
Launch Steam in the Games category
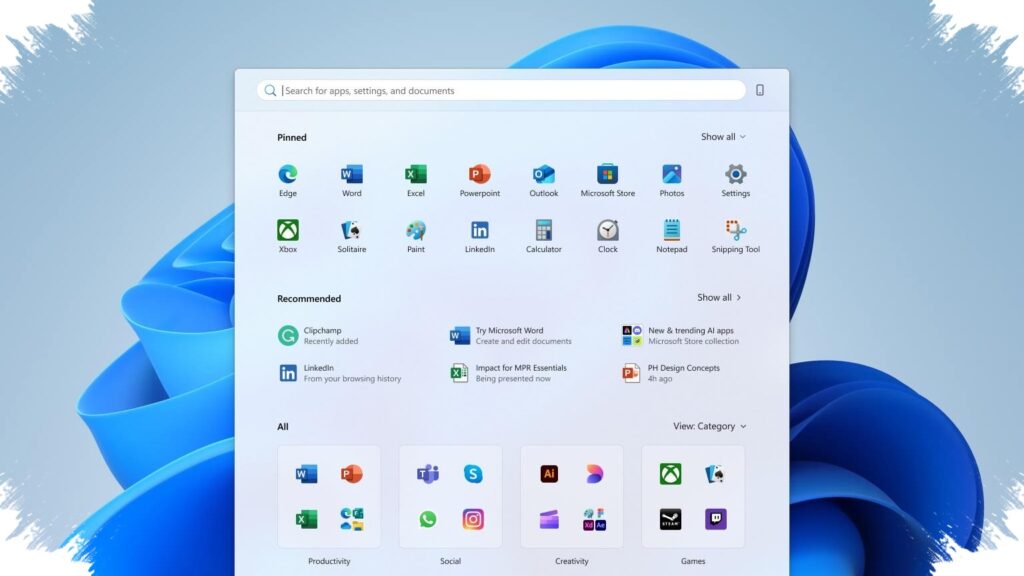point(671,519)
